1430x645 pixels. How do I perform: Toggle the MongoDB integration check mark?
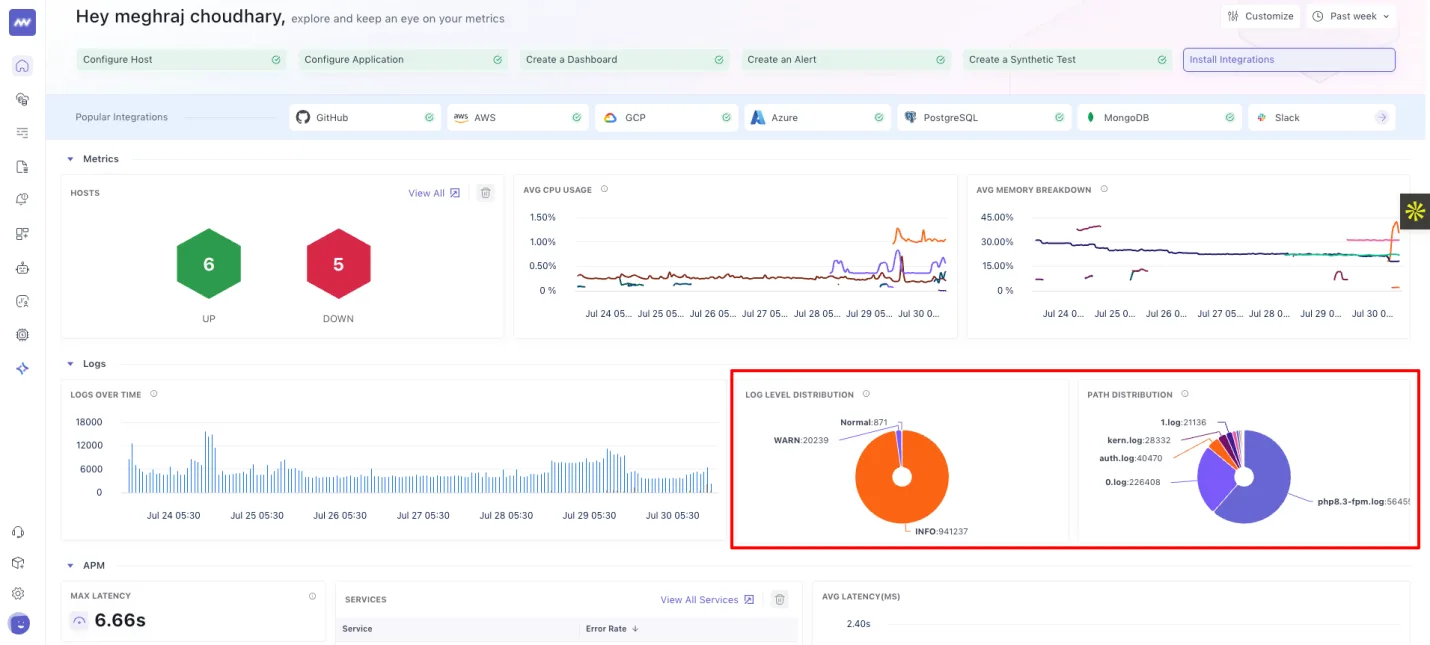(x=1230, y=117)
